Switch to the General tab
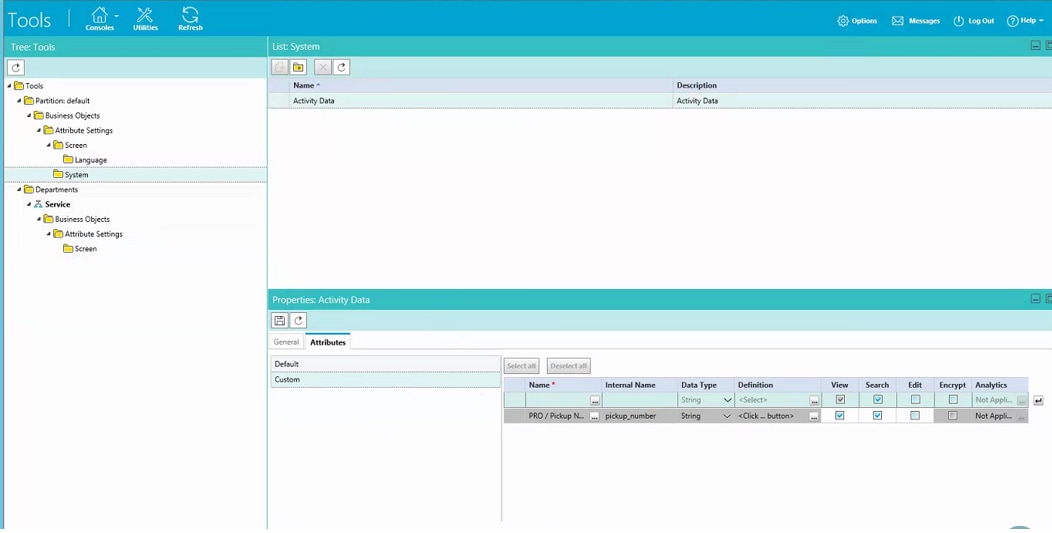The width and height of the screenshot is (1052, 533). 286,342
